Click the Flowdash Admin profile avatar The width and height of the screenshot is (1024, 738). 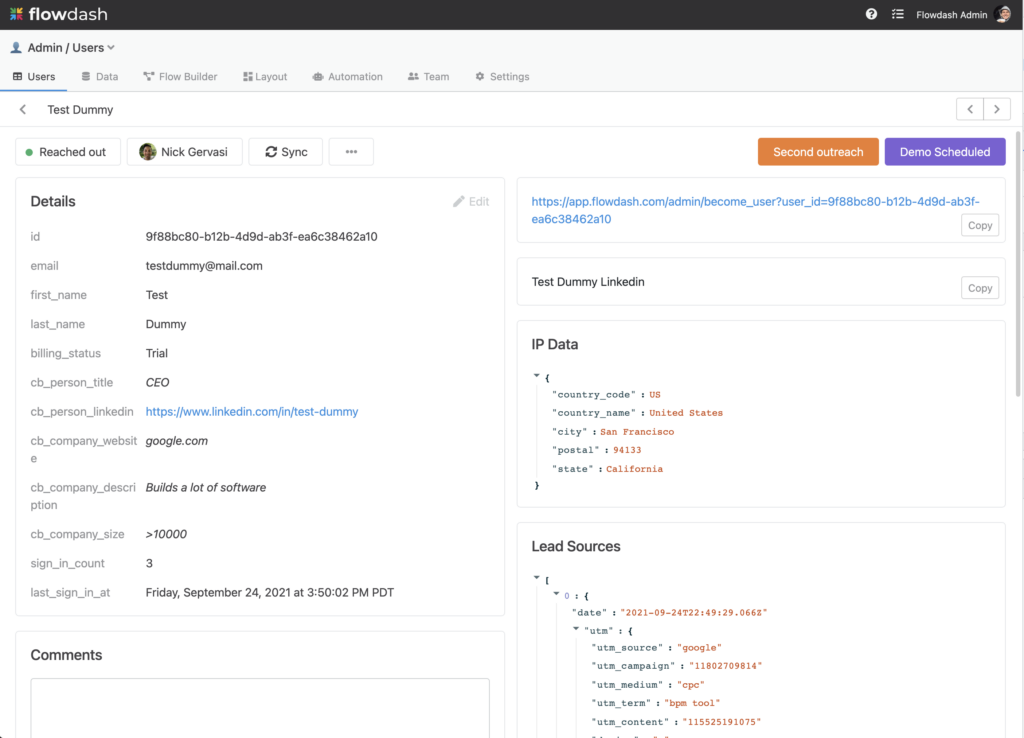(x=1003, y=15)
